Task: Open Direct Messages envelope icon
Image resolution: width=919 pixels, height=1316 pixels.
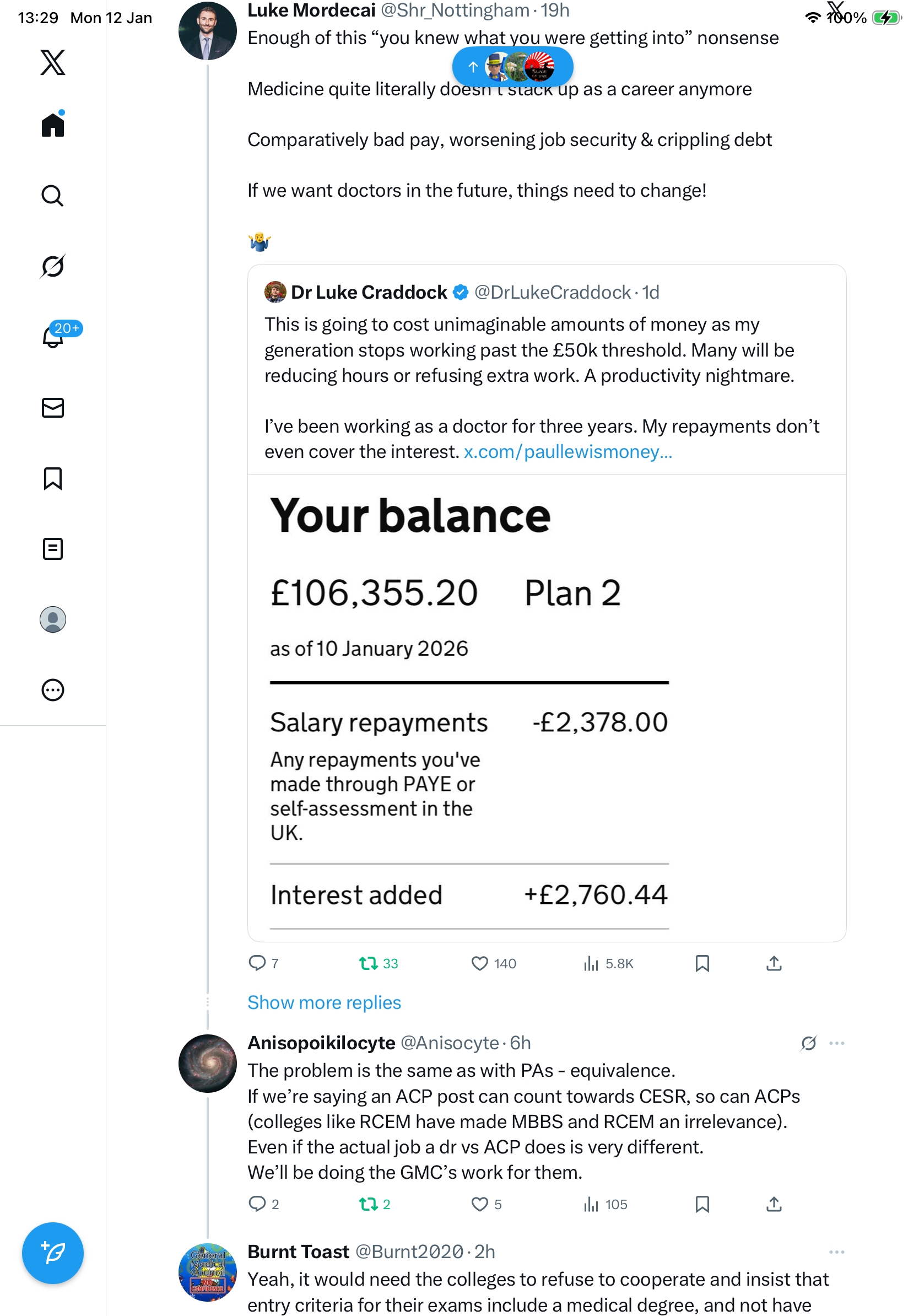Action: [53, 407]
